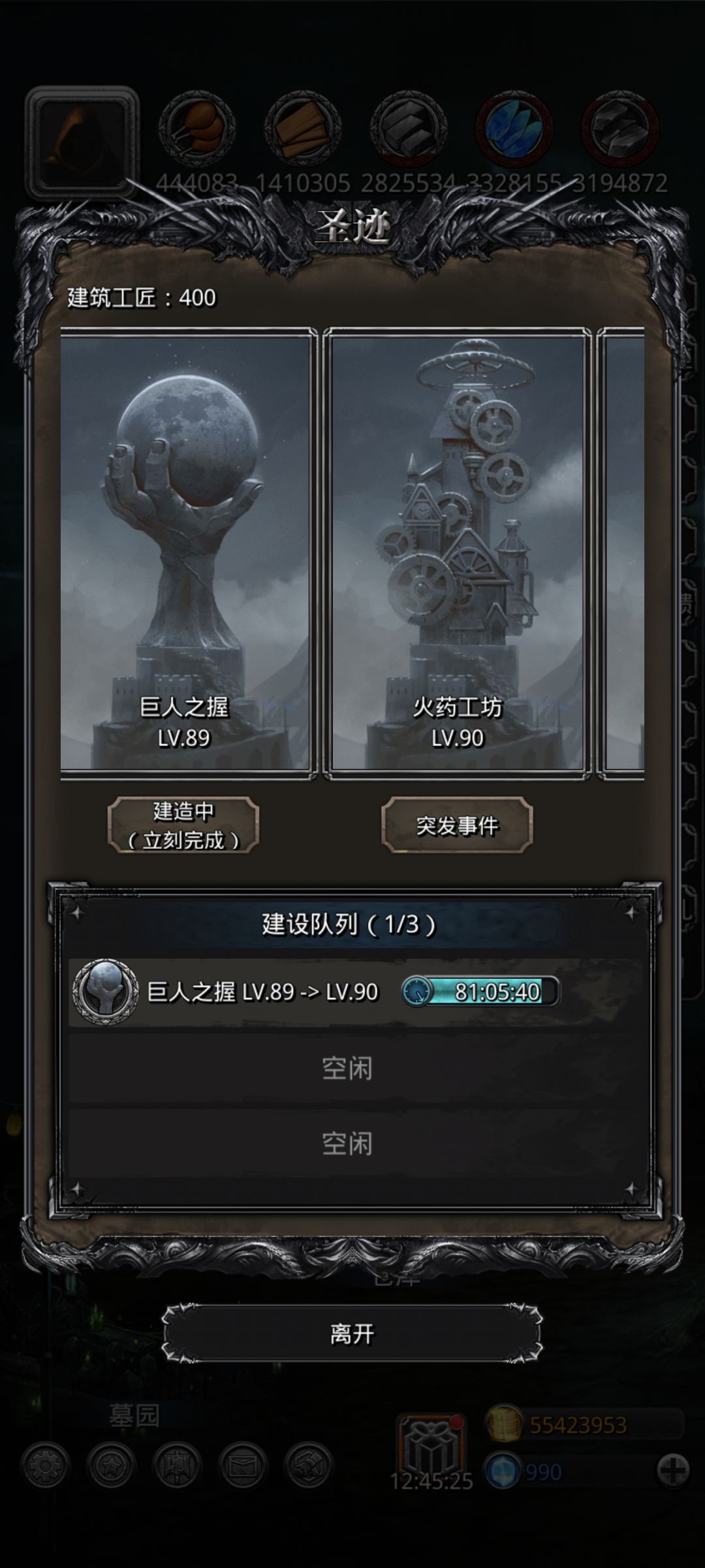Click the 建造中 (立刻完成) button
Image resolution: width=705 pixels, height=1568 pixels.
(x=183, y=825)
